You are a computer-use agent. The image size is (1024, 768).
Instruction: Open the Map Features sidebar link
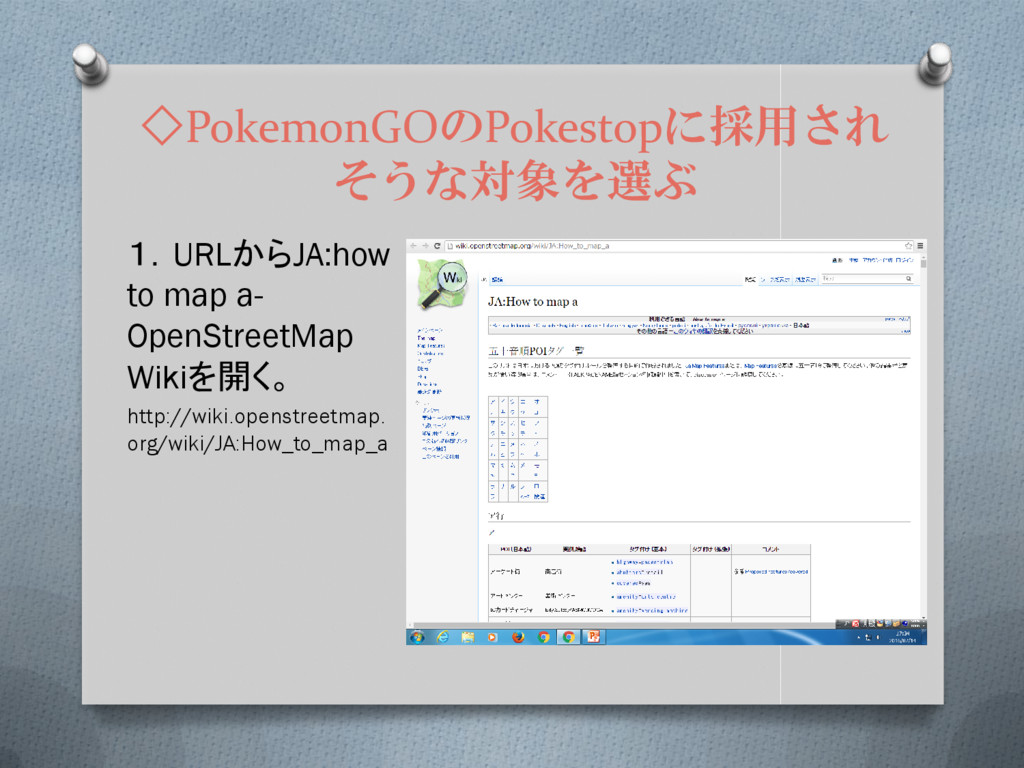tap(431, 346)
